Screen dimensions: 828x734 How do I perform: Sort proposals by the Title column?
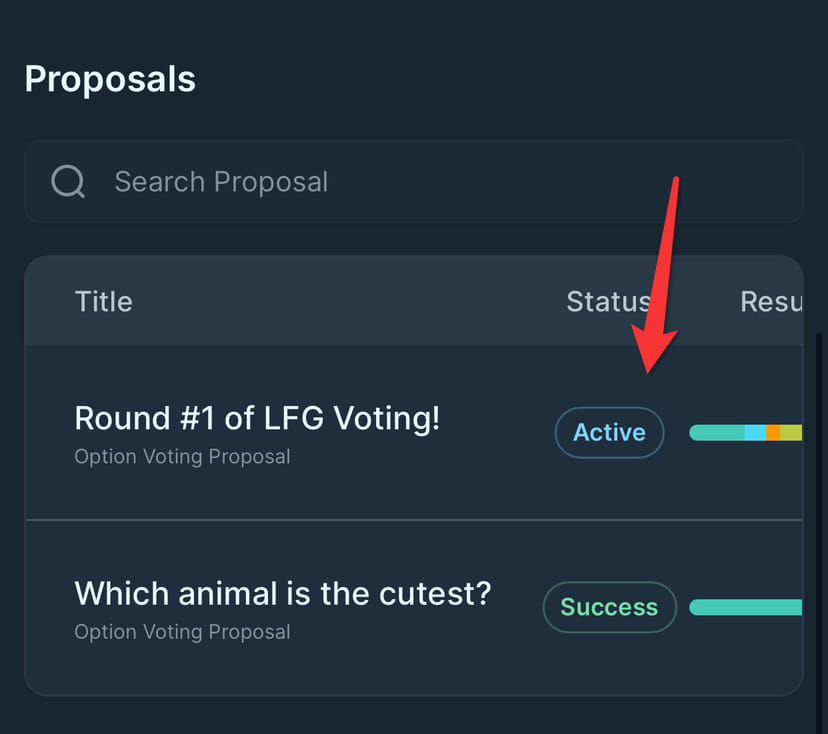point(103,301)
